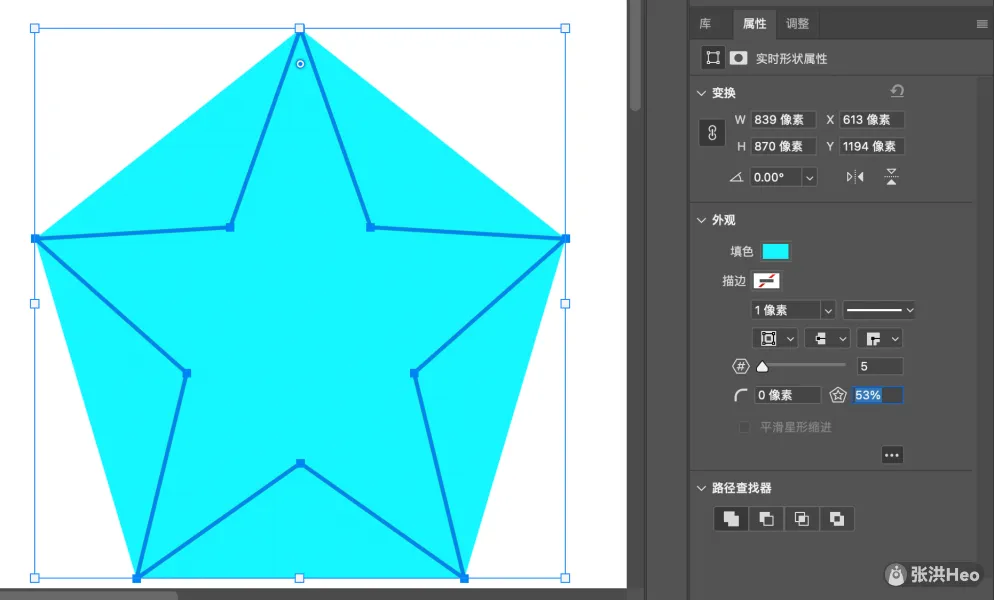The height and width of the screenshot is (600, 994).
Task: Click the link width and height constraint icon
Action: (x=712, y=133)
